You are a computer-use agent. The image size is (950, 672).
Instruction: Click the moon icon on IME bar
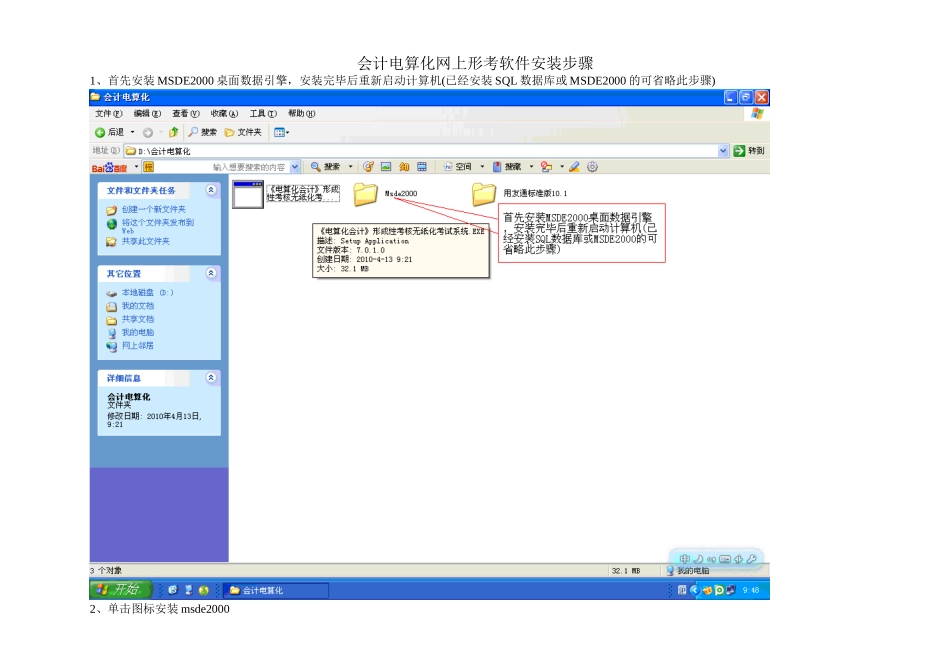(x=698, y=559)
